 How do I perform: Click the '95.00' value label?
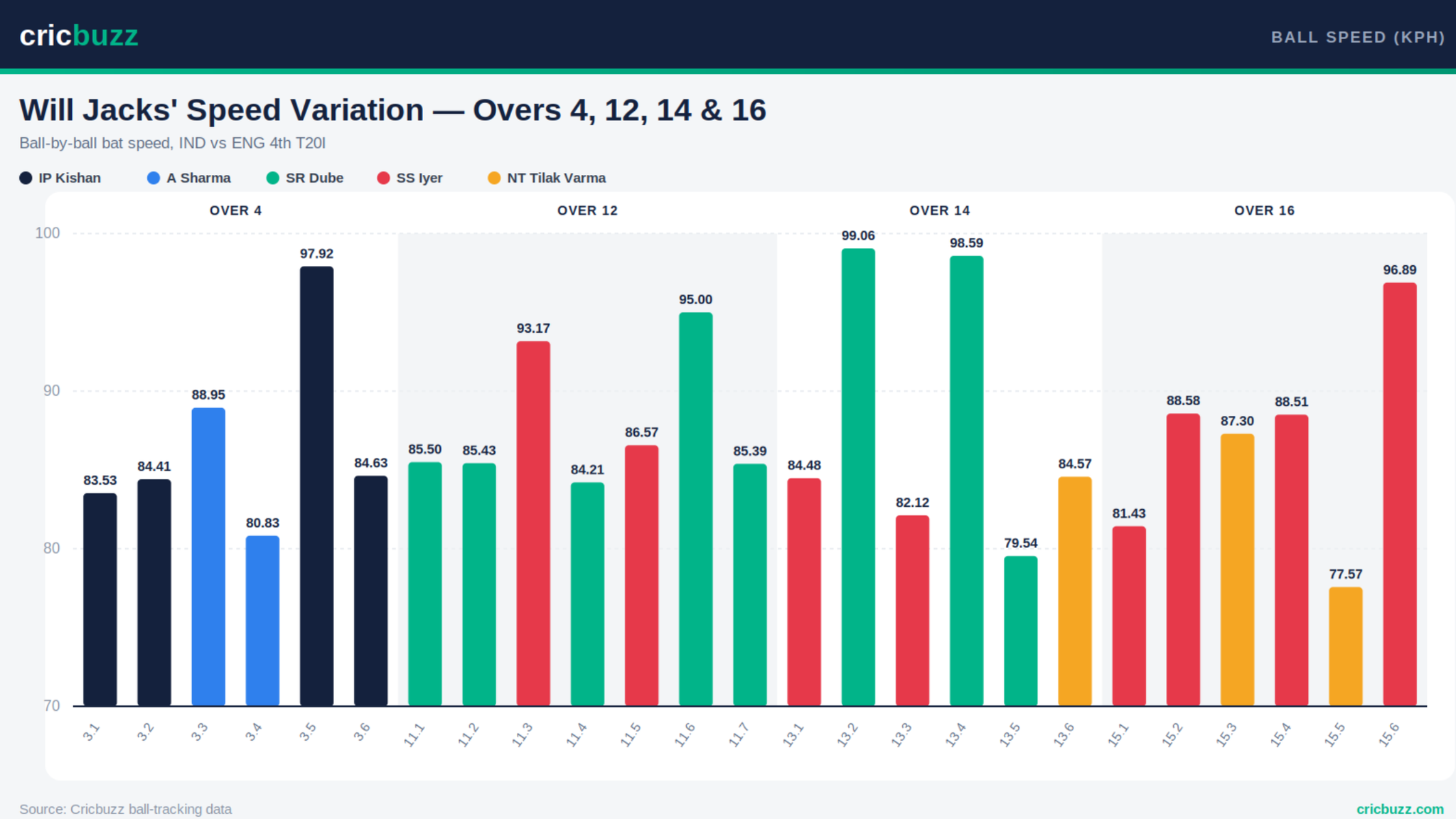coord(695,300)
